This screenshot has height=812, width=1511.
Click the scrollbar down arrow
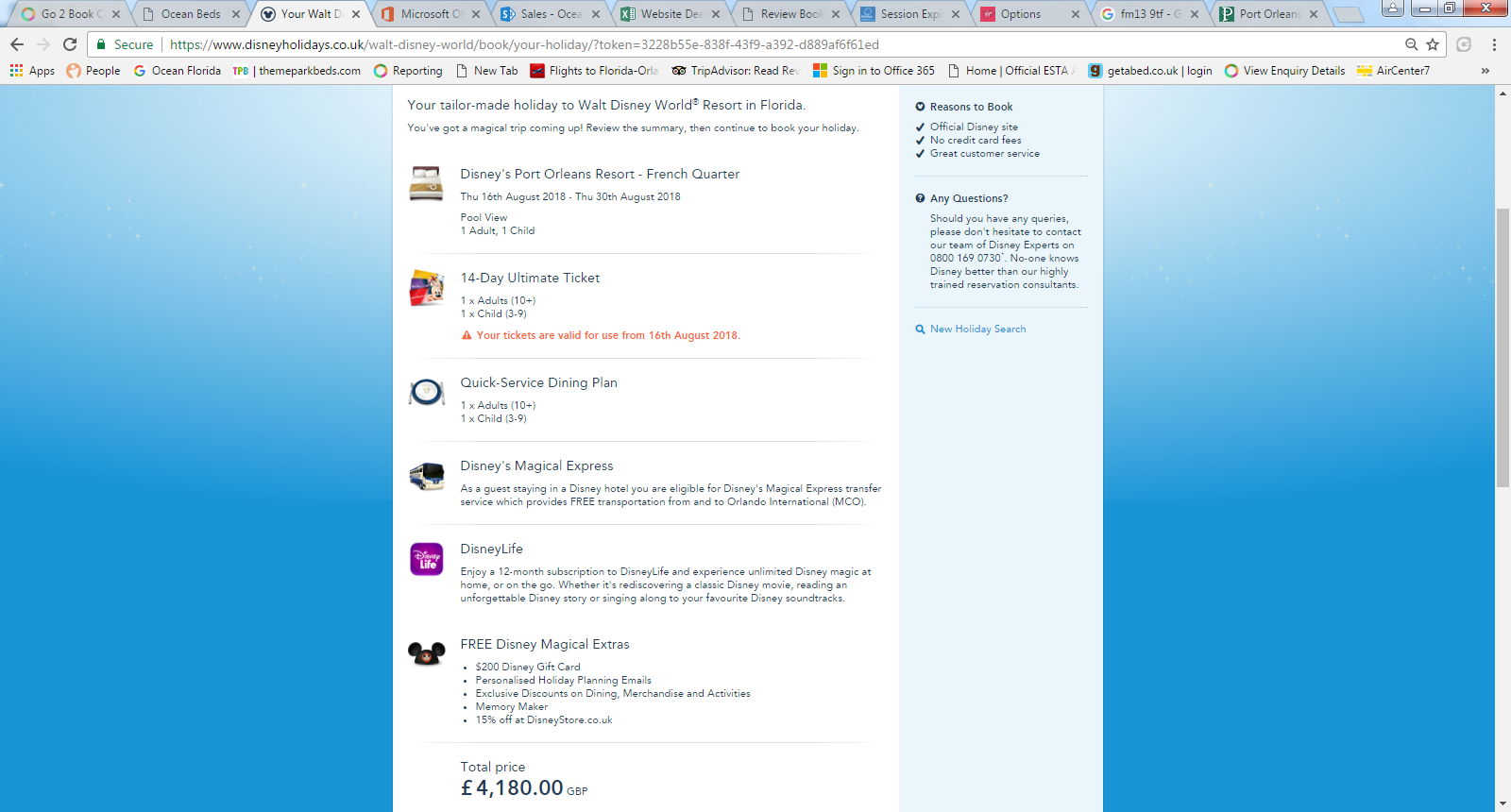pos(1503,804)
